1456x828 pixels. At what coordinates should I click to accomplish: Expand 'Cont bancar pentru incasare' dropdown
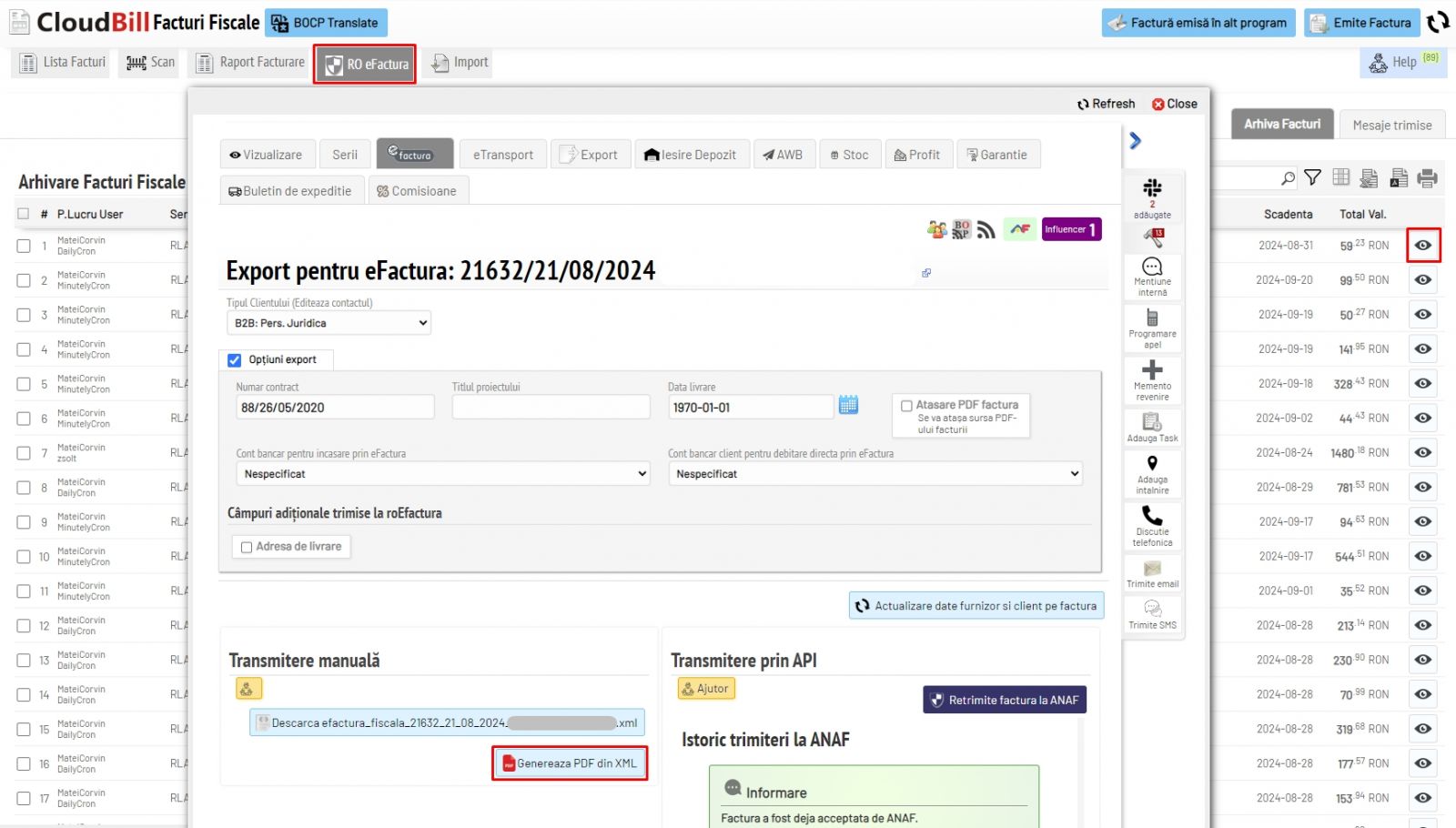coord(443,474)
